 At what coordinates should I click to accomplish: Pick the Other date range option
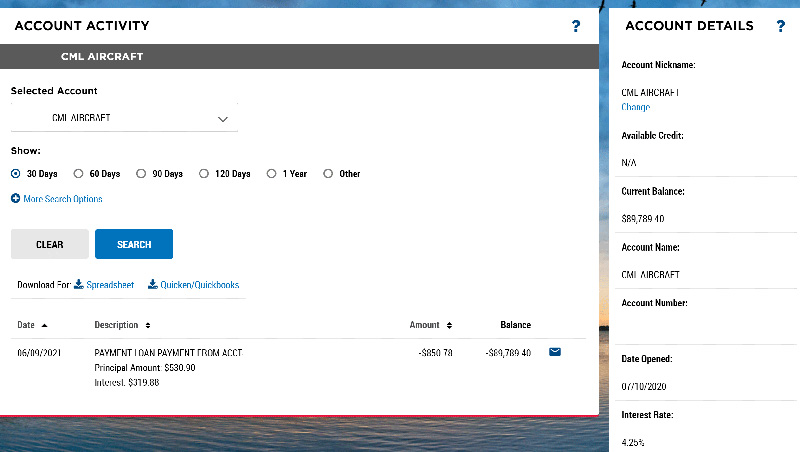point(328,173)
